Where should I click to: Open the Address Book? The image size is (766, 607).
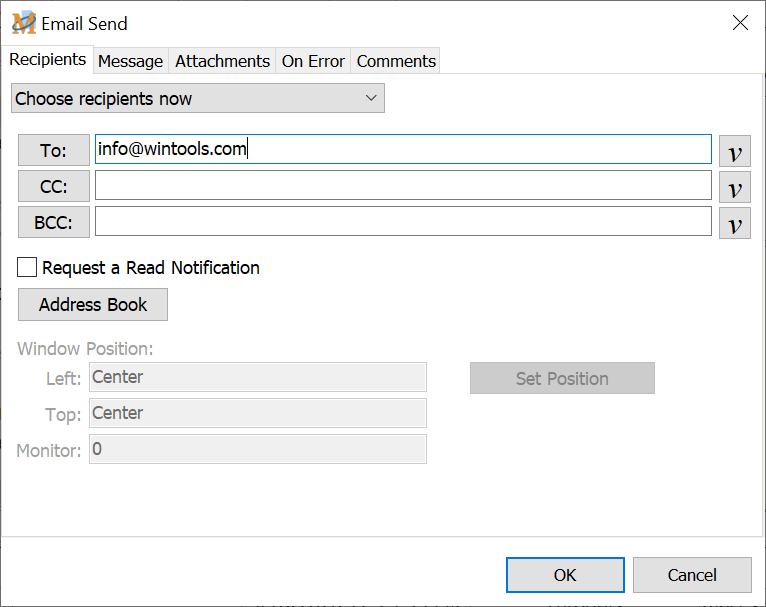[93, 305]
